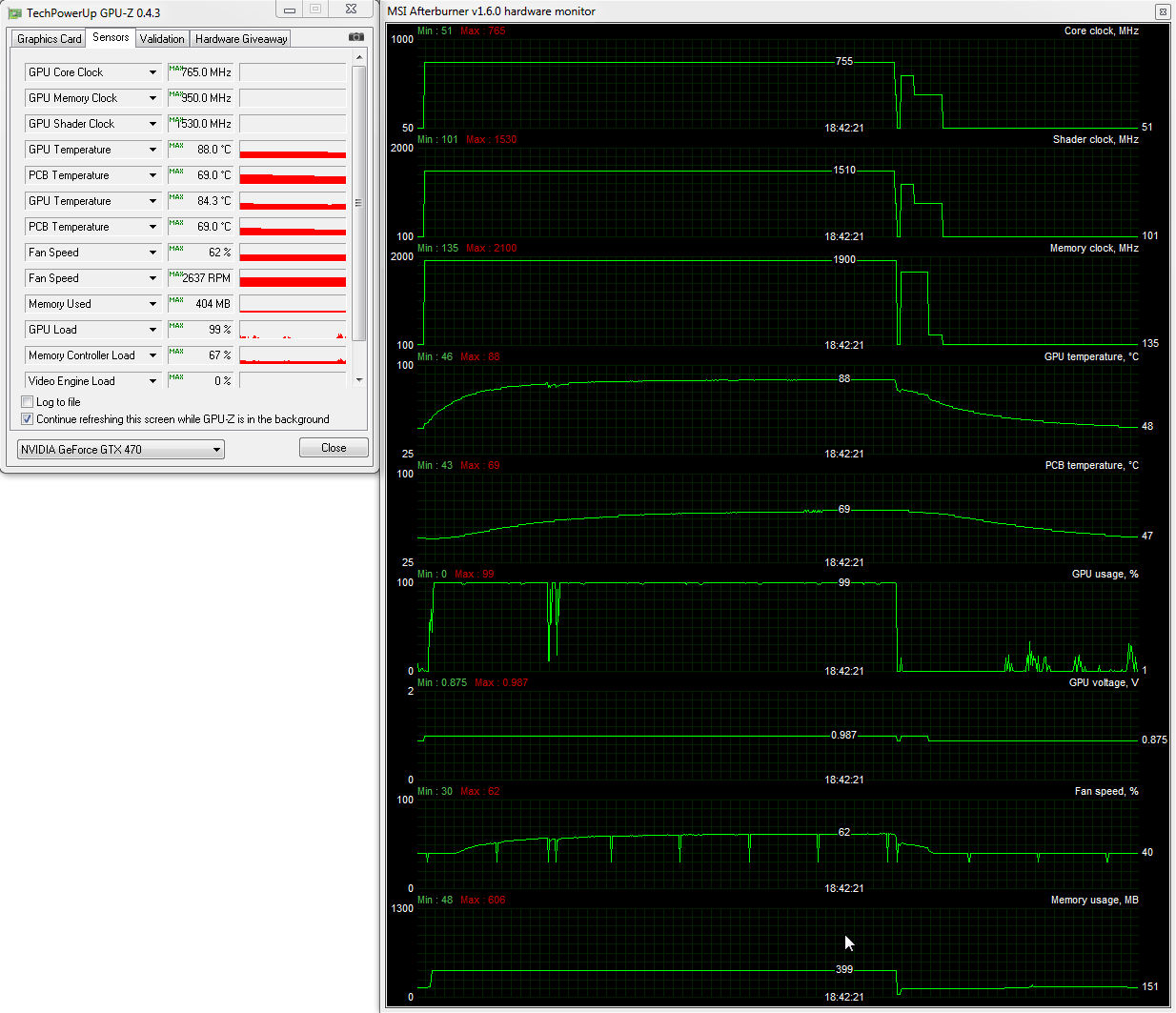The height and width of the screenshot is (1013, 1176).
Task: Go to the Hardware Giveaway tab
Action: pos(241,39)
